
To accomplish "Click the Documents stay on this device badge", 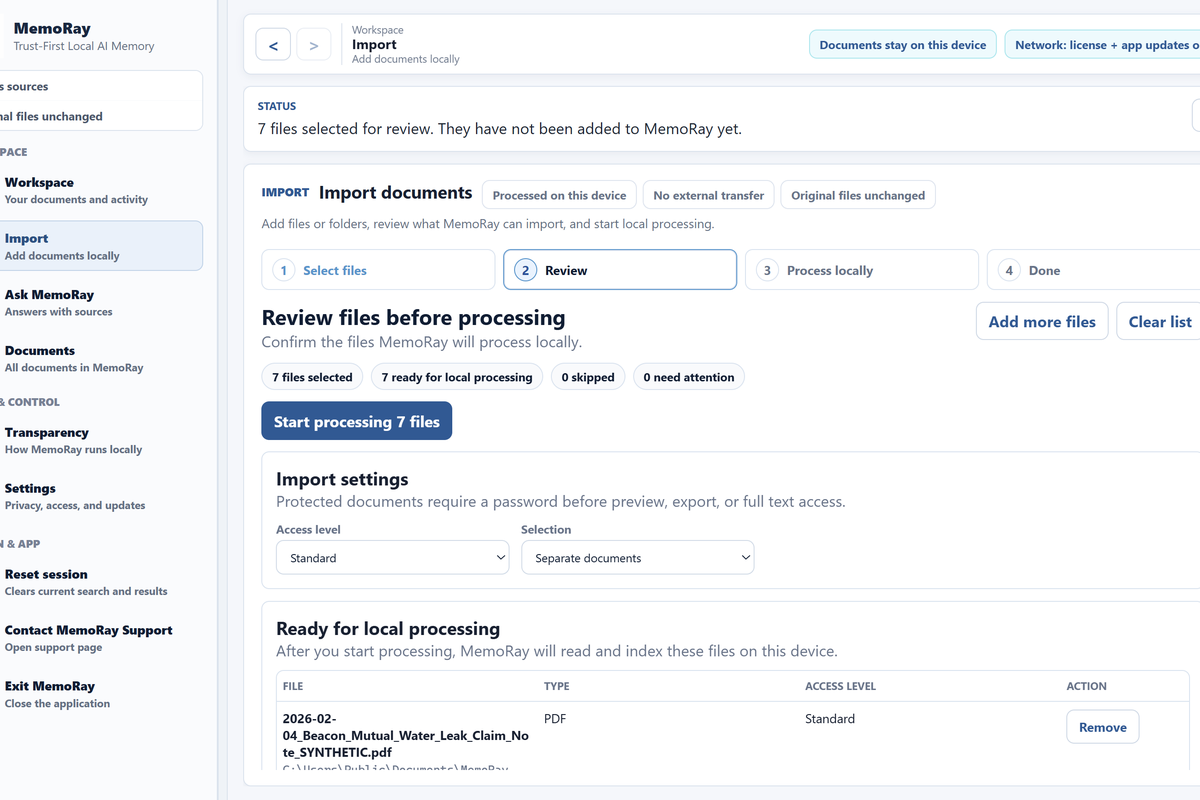I will tap(903, 45).
